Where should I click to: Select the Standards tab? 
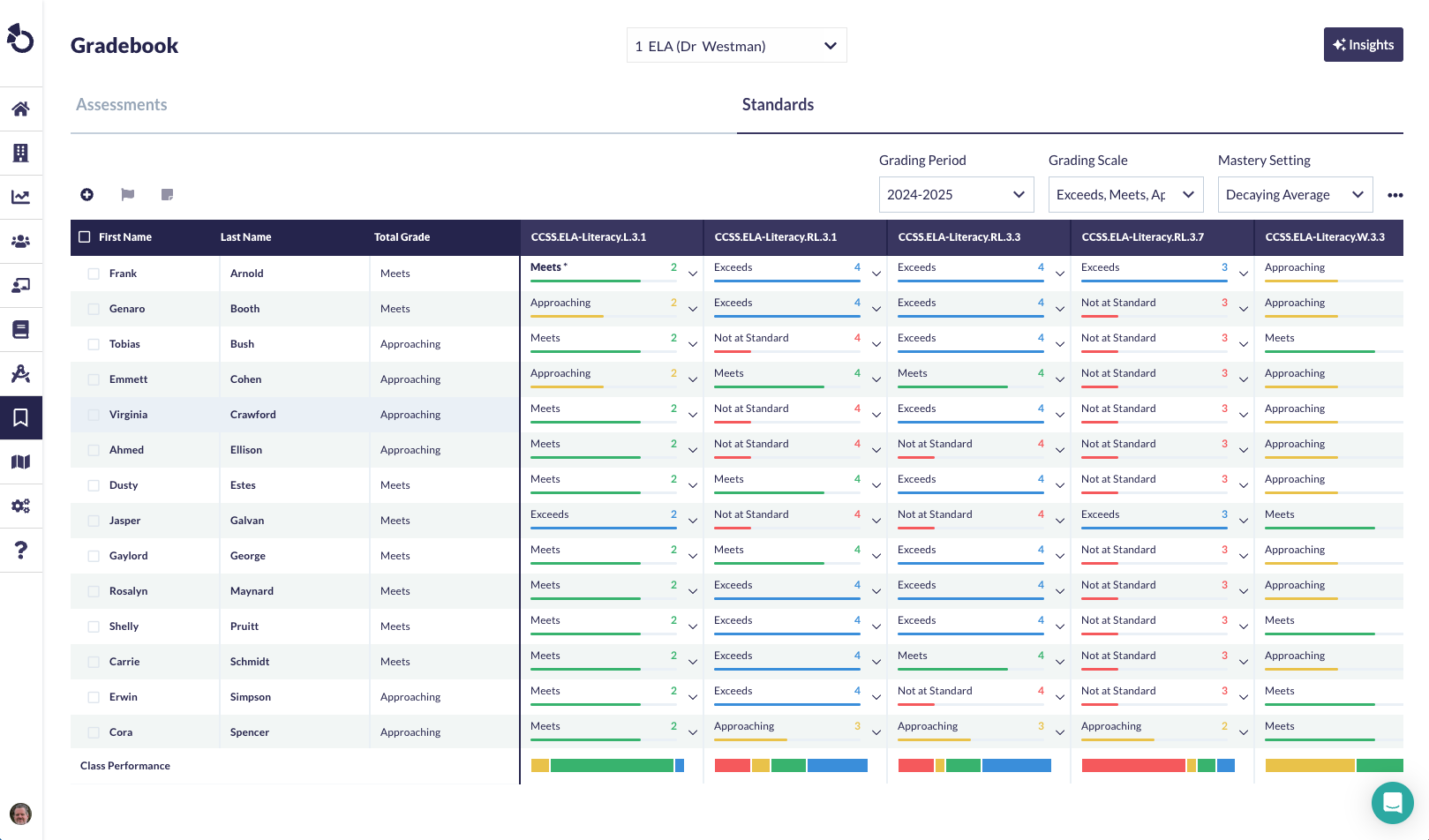(x=778, y=105)
